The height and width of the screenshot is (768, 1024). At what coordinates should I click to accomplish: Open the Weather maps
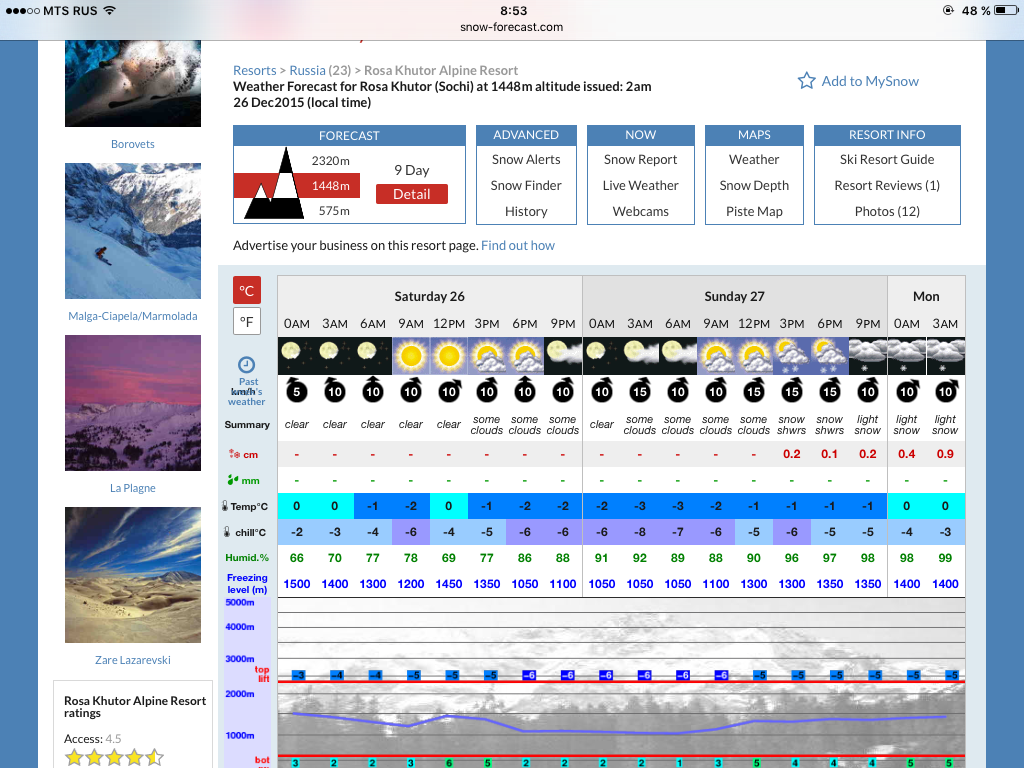pos(754,159)
